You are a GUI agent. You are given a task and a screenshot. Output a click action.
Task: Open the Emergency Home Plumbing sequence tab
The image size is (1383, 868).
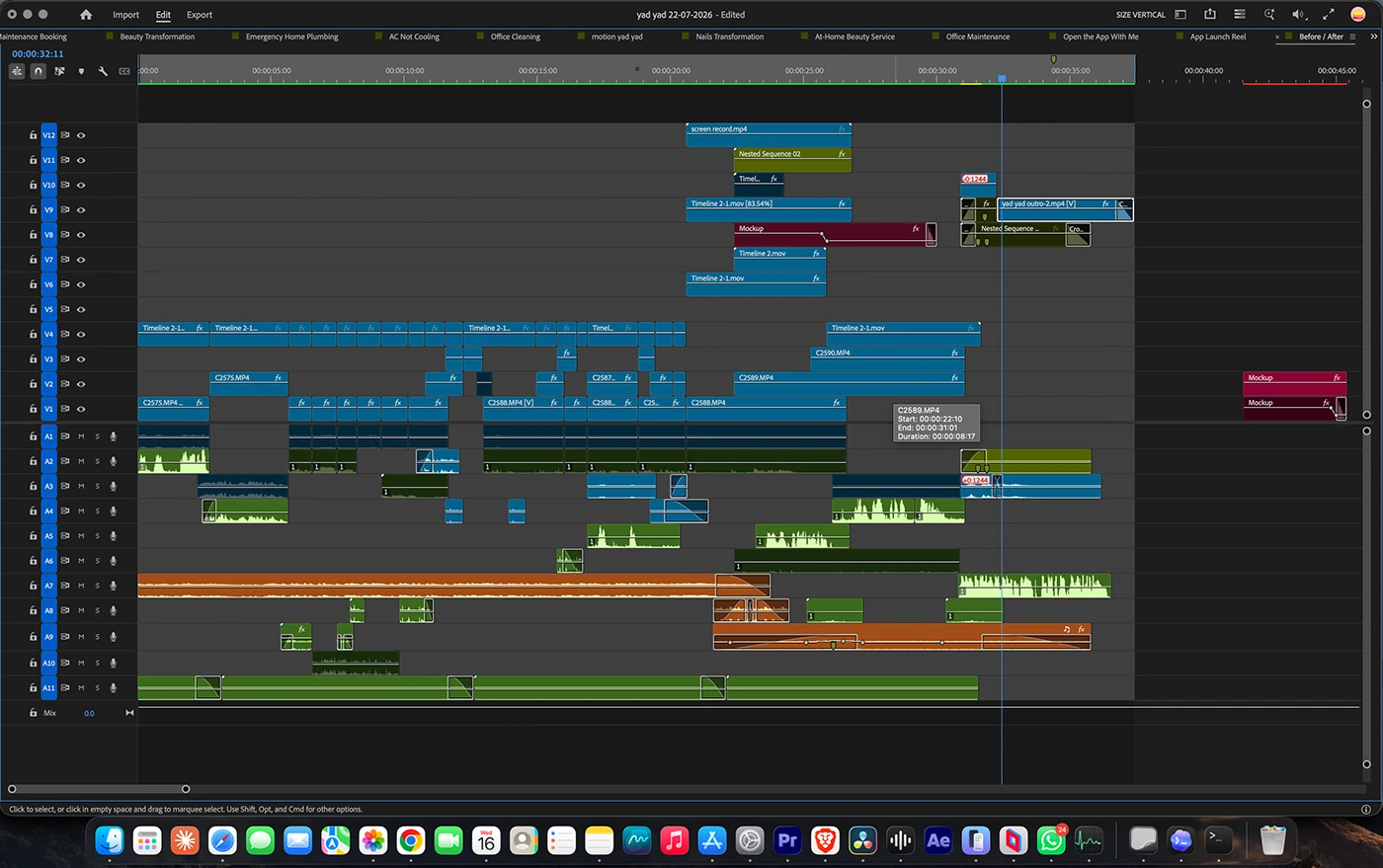pos(291,37)
